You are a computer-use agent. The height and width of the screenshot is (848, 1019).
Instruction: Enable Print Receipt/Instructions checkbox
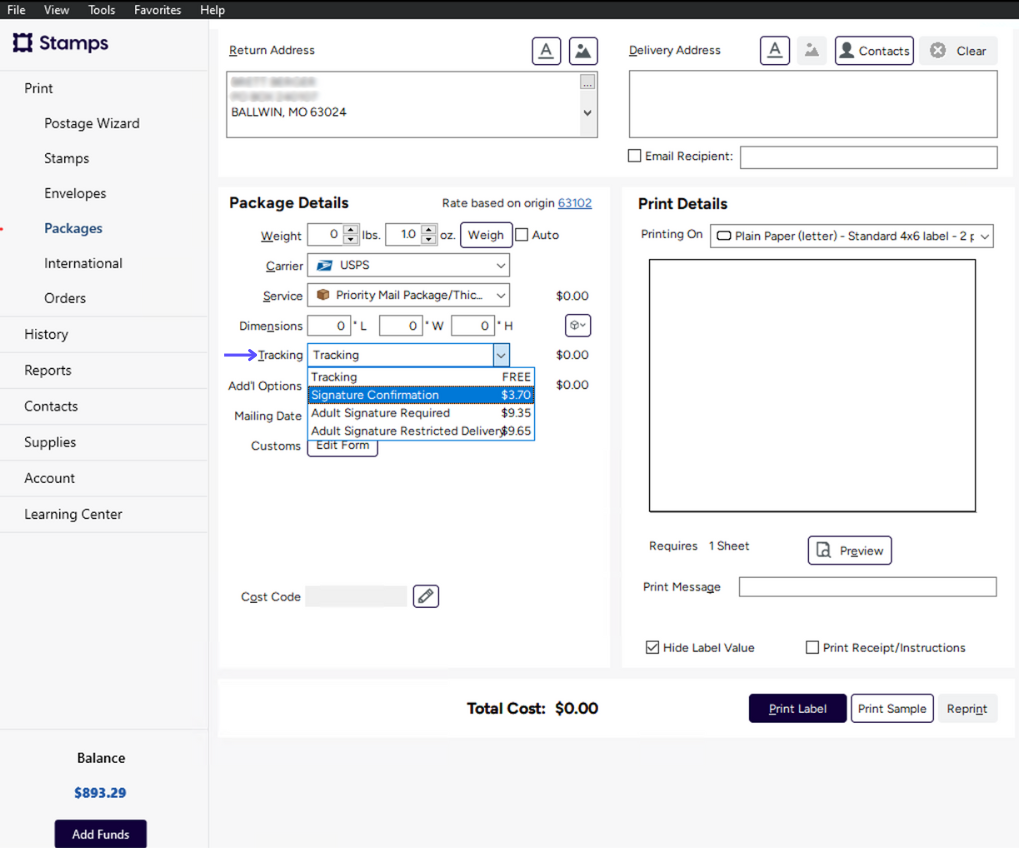point(812,647)
